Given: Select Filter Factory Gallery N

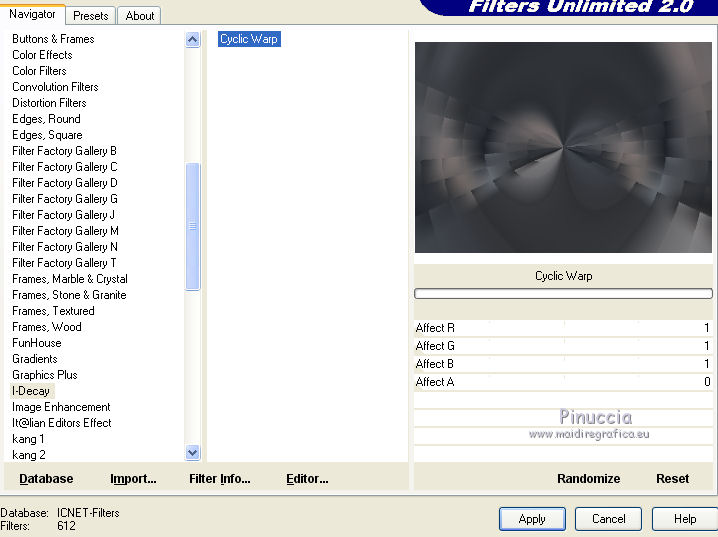Looking at the screenshot, I should click(x=65, y=247).
